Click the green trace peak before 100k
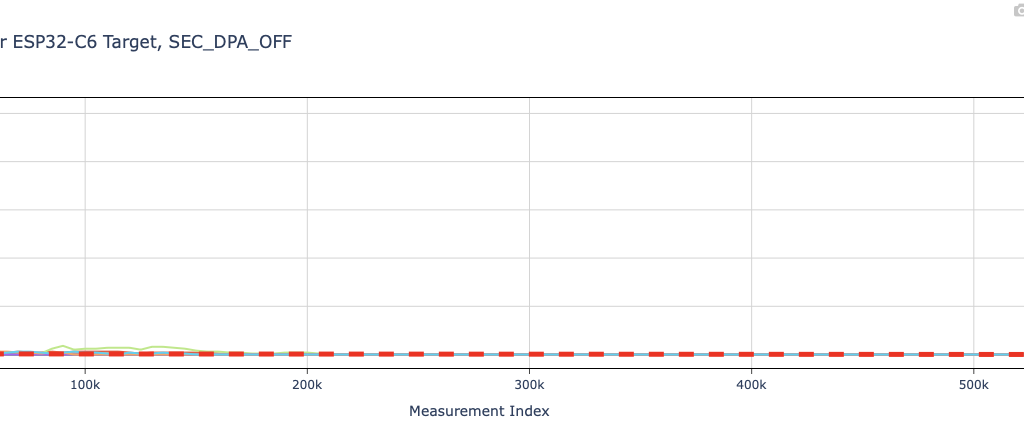 pos(64,346)
